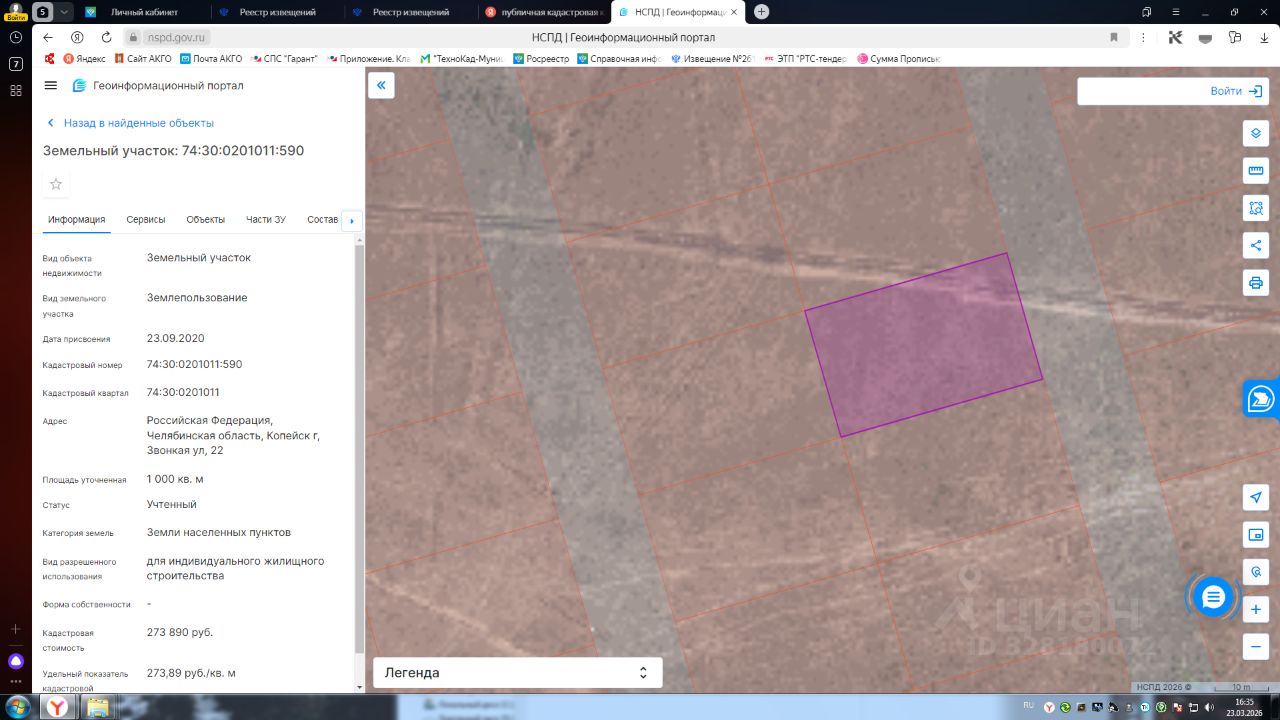Activate the ruler measurement tool
1280x720 pixels.
(x=1256, y=171)
